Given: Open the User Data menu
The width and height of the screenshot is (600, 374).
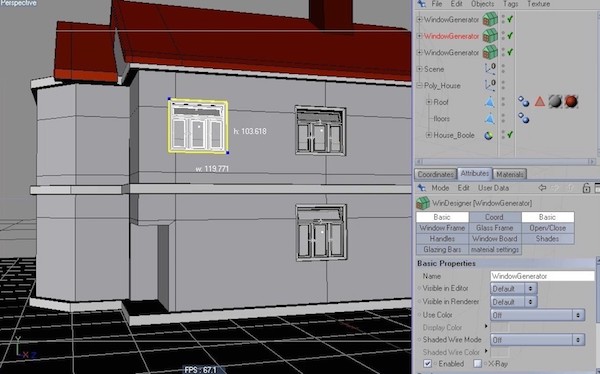Looking at the screenshot, I should coord(493,188).
